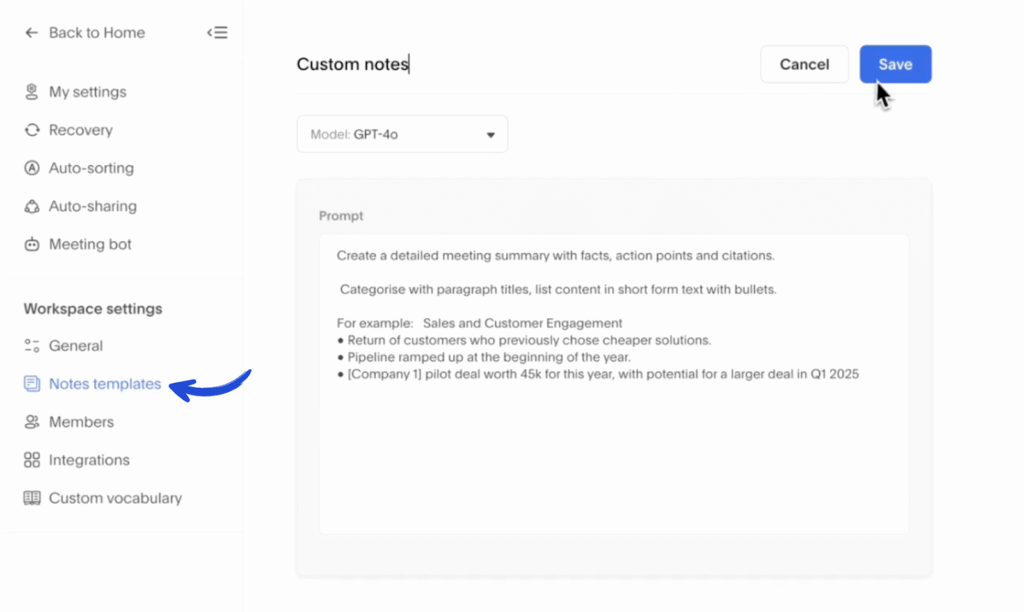Click the Custom notes title field
Image resolution: width=1024 pixels, height=612 pixels.
(352, 63)
